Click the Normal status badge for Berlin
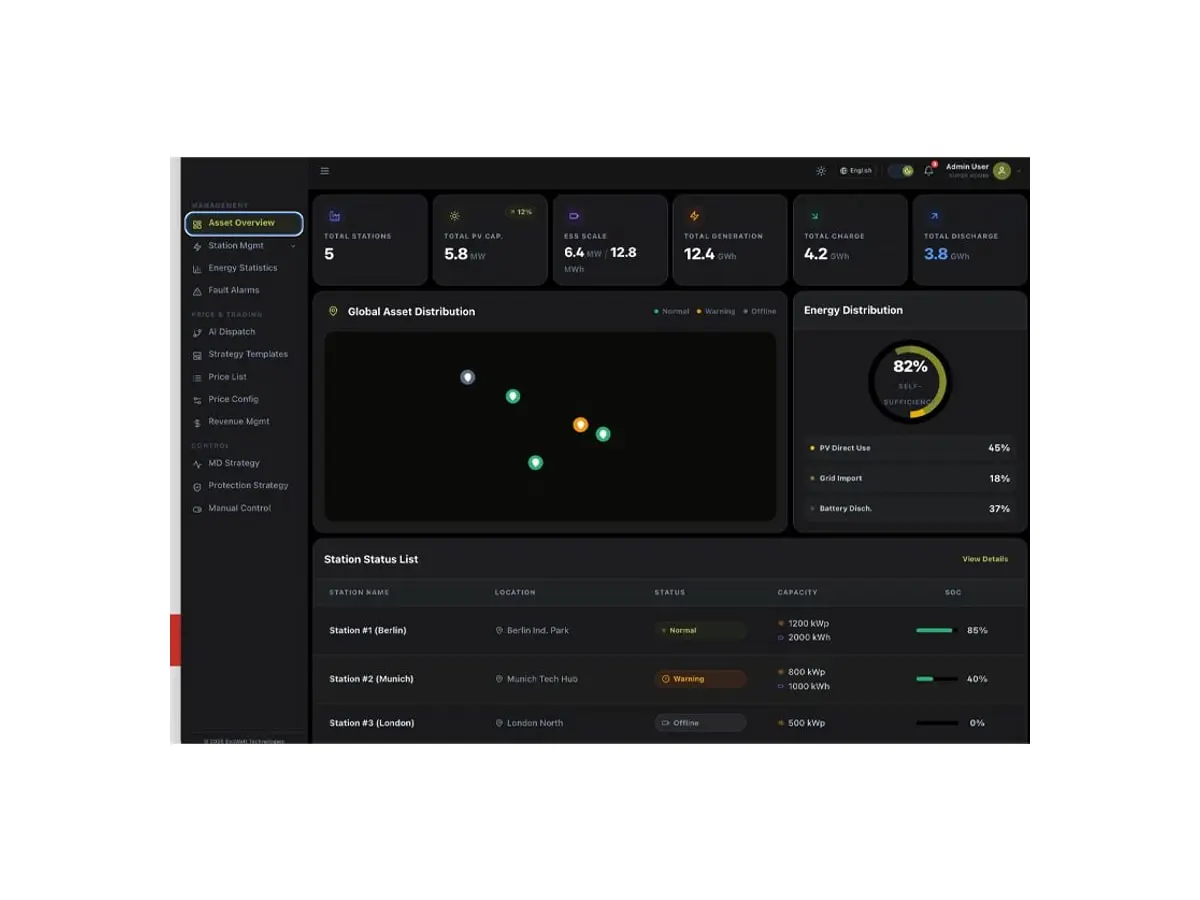The image size is (1200, 900). pyautogui.click(x=700, y=631)
